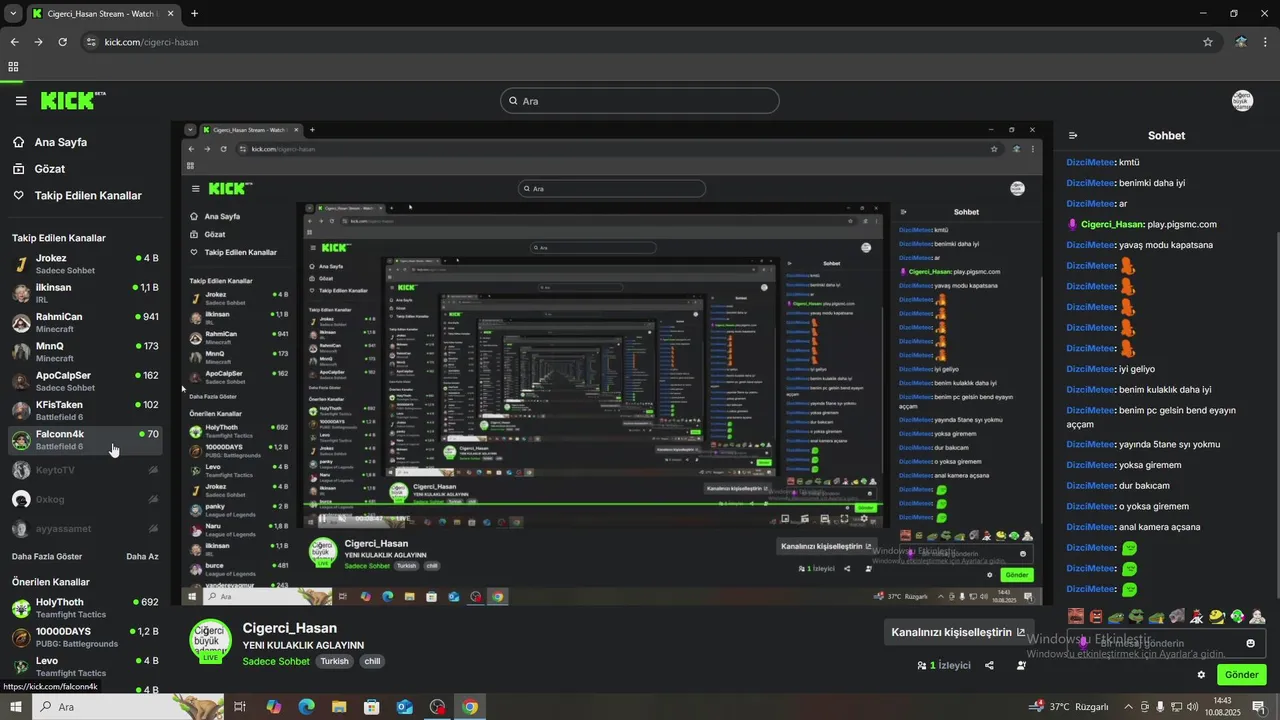Image resolution: width=1280 pixels, height=720 pixels.
Task: Open KFisTaken Battlefield 6 channel
Action: [x=85, y=410]
